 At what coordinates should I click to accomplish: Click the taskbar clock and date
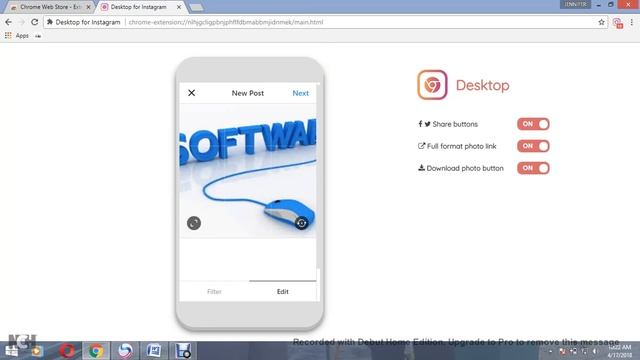(620, 351)
